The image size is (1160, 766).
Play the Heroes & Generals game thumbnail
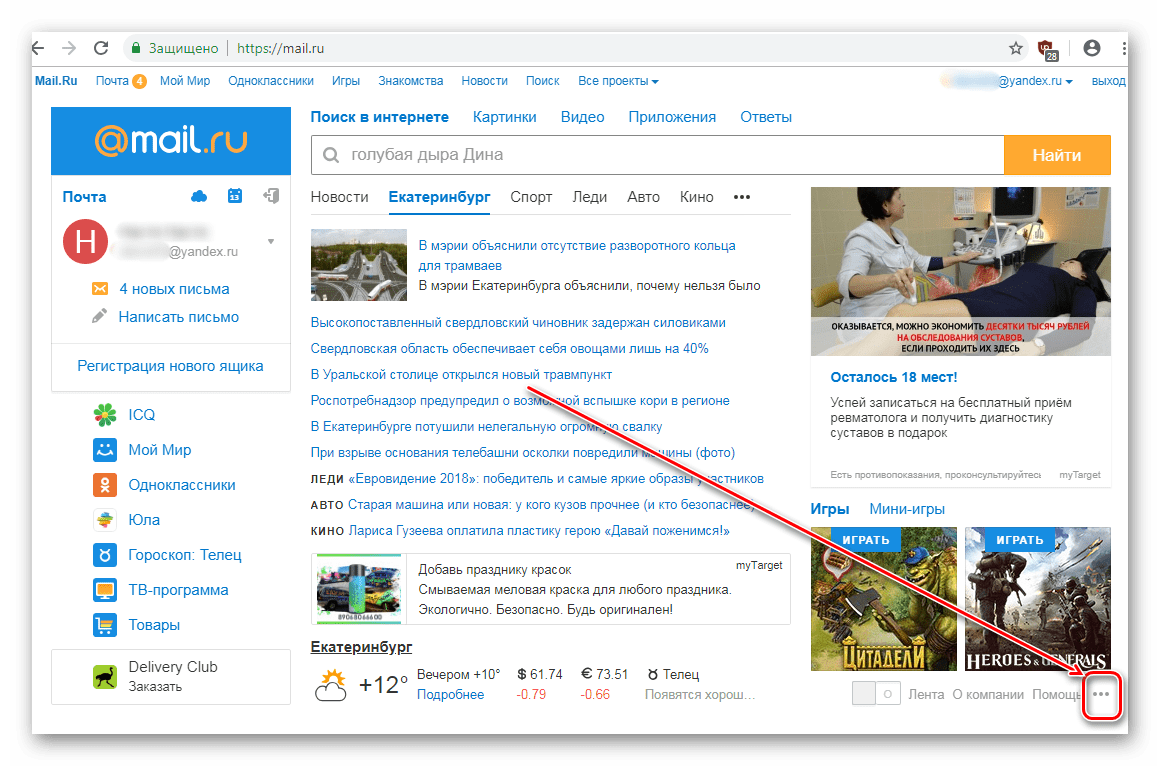pyautogui.click(x=1038, y=599)
